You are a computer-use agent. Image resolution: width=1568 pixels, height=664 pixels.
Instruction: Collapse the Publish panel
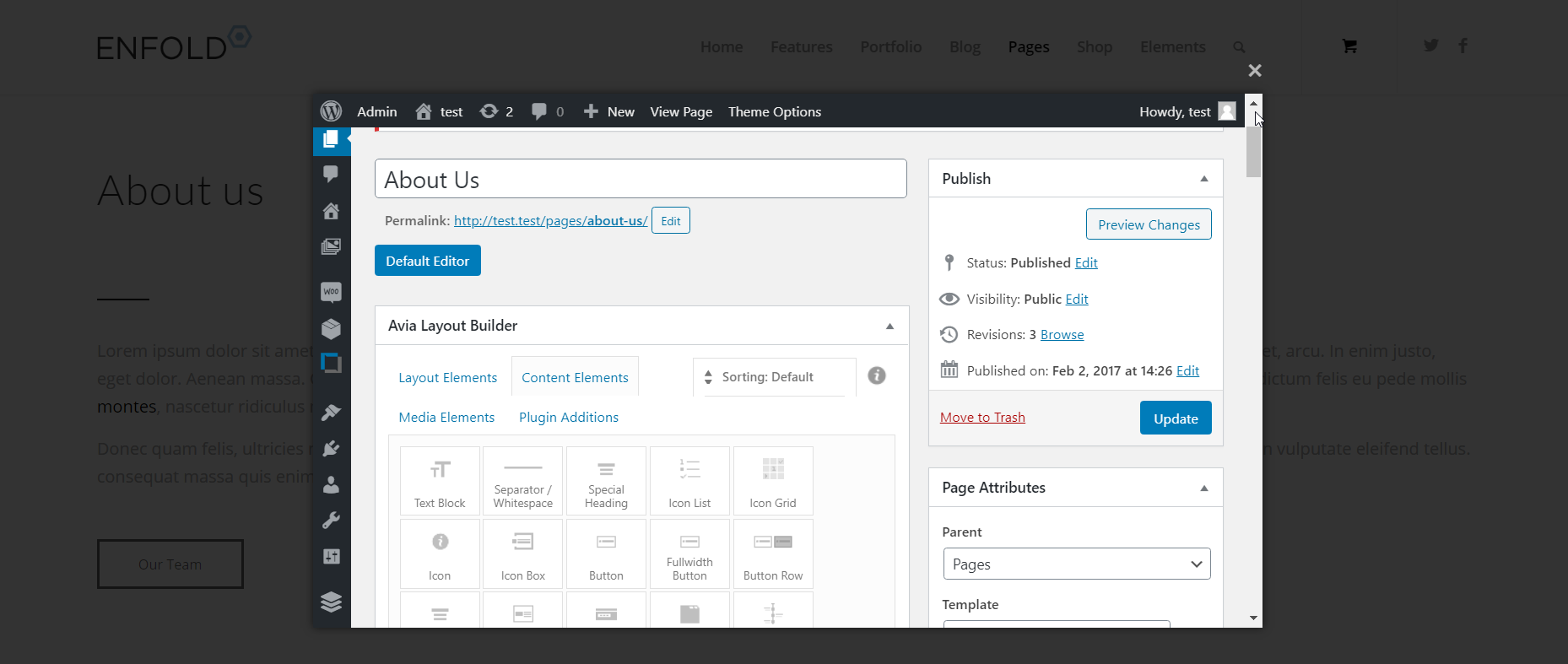(1204, 179)
